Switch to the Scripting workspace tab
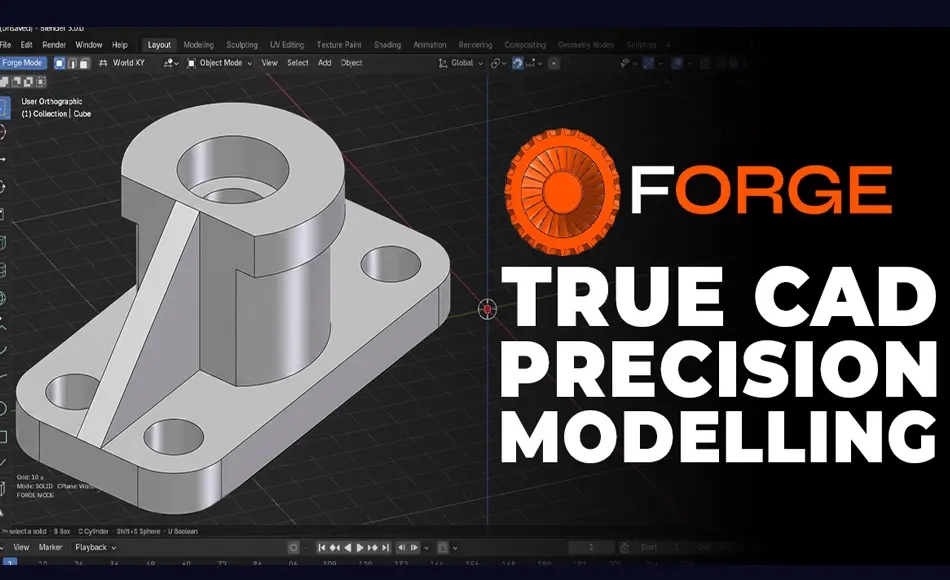 [641, 45]
